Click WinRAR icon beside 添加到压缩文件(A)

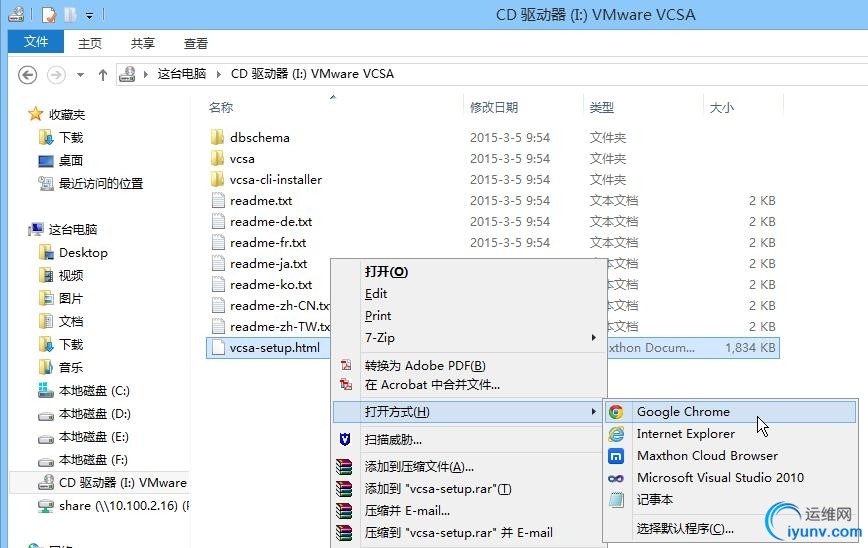(344, 467)
